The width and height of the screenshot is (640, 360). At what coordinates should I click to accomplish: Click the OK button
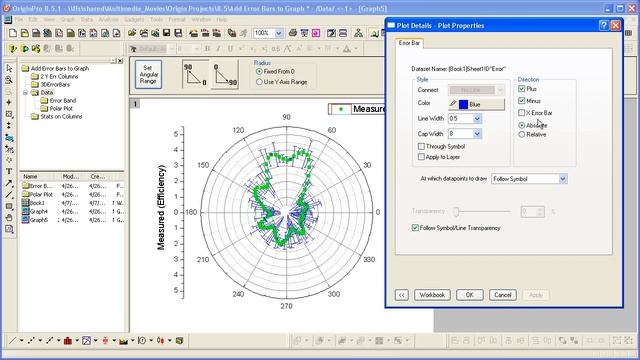tap(469, 295)
